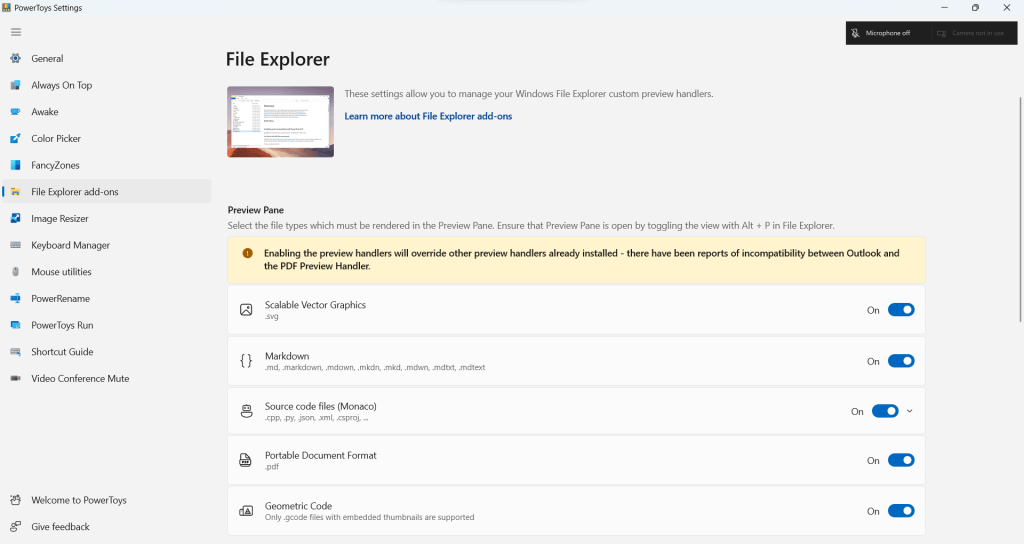
Task: Click Give feedback link in sidebar
Action: pos(107,526)
